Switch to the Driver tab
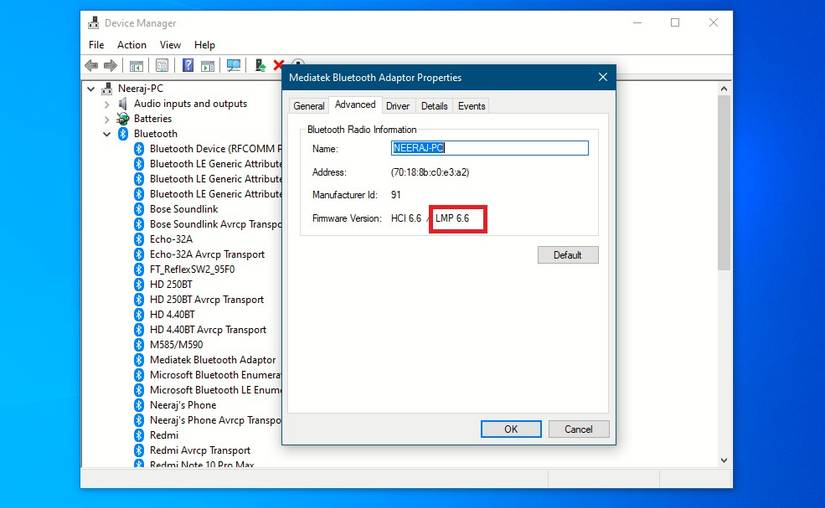Viewport: 825px width, 508px height. pyautogui.click(x=398, y=106)
